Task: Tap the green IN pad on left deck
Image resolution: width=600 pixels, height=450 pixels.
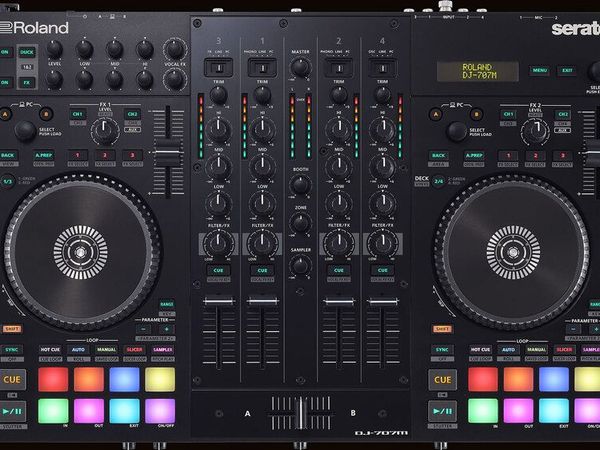Action: pos(53,411)
